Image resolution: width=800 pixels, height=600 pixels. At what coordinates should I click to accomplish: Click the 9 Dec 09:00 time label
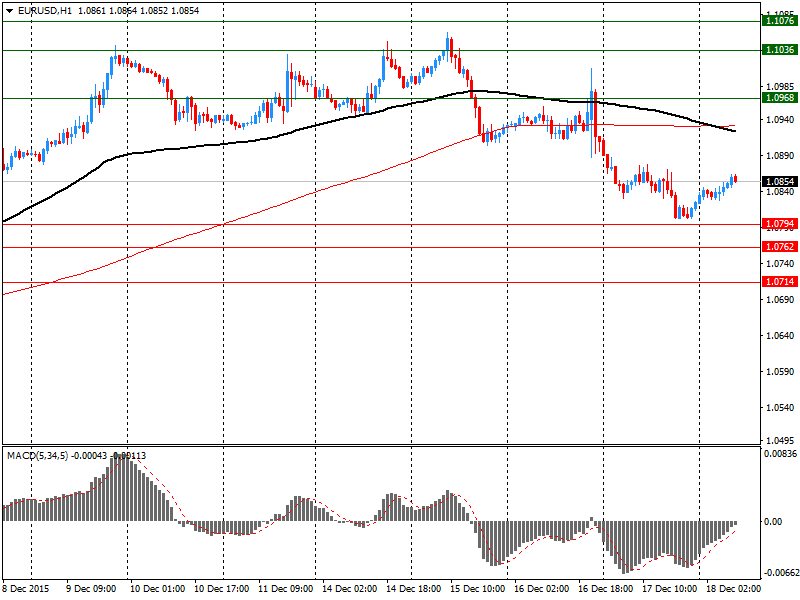(x=92, y=589)
